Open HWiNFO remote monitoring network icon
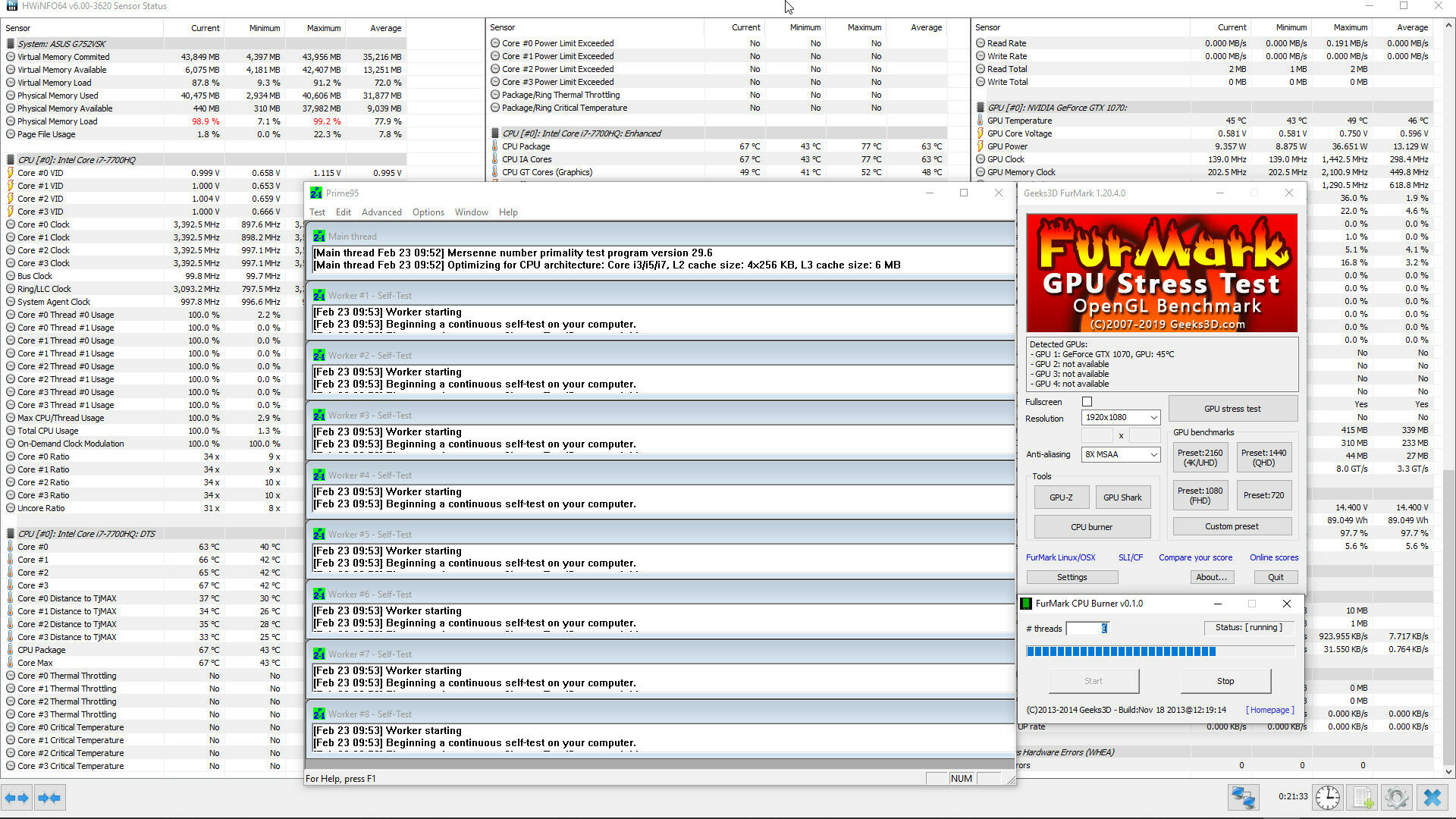This screenshot has width=1456, height=819. point(1244,798)
